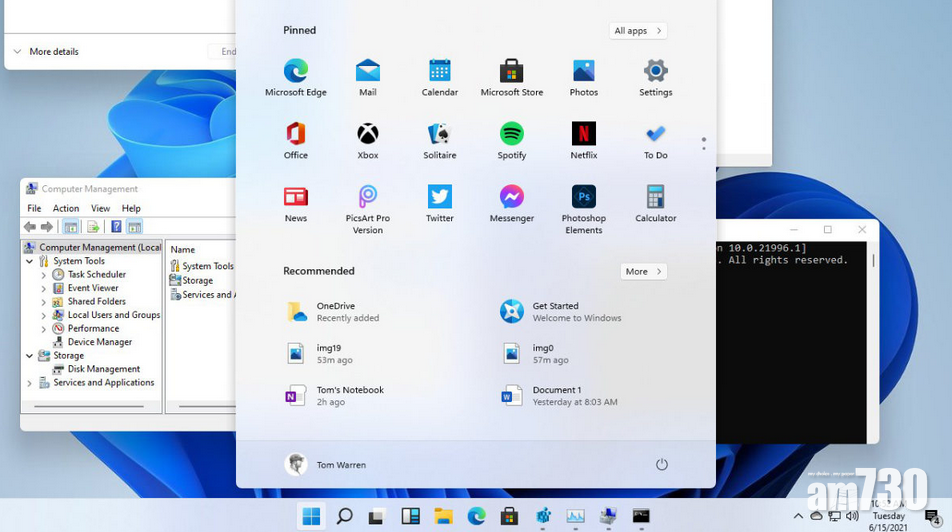
Task: Open the Twitter app
Action: click(x=440, y=204)
